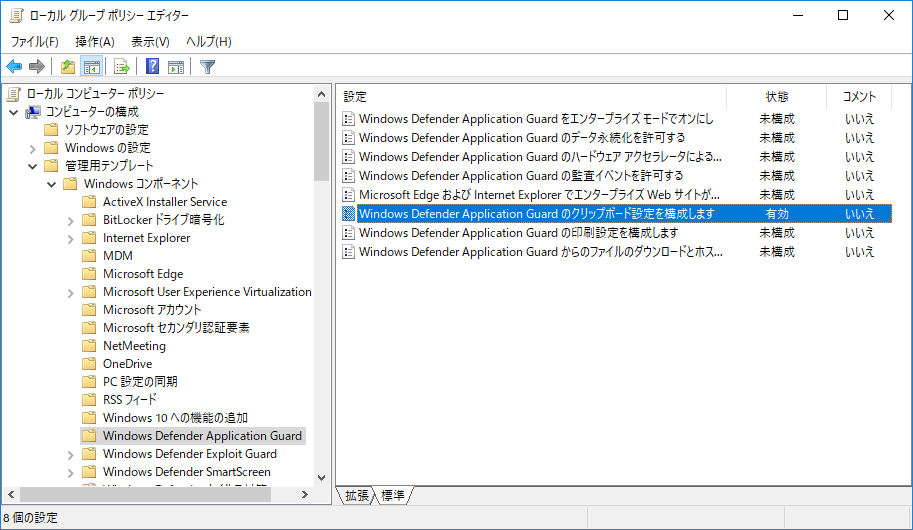Click the ActiveX Installer Service folder icon
The width and height of the screenshot is (913, 530).
click(89, 202)
